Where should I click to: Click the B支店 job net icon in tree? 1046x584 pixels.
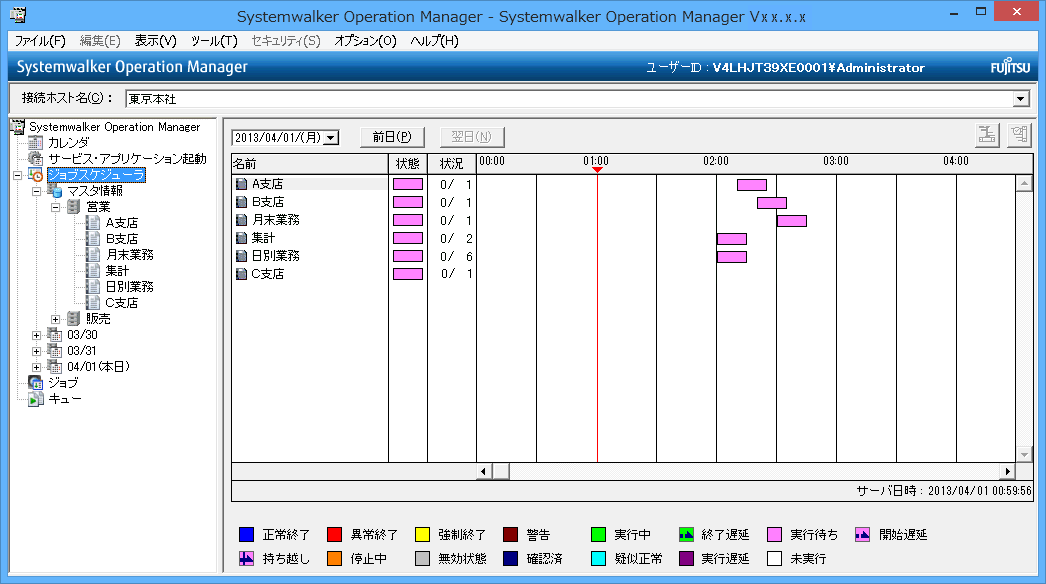point(93,239)
